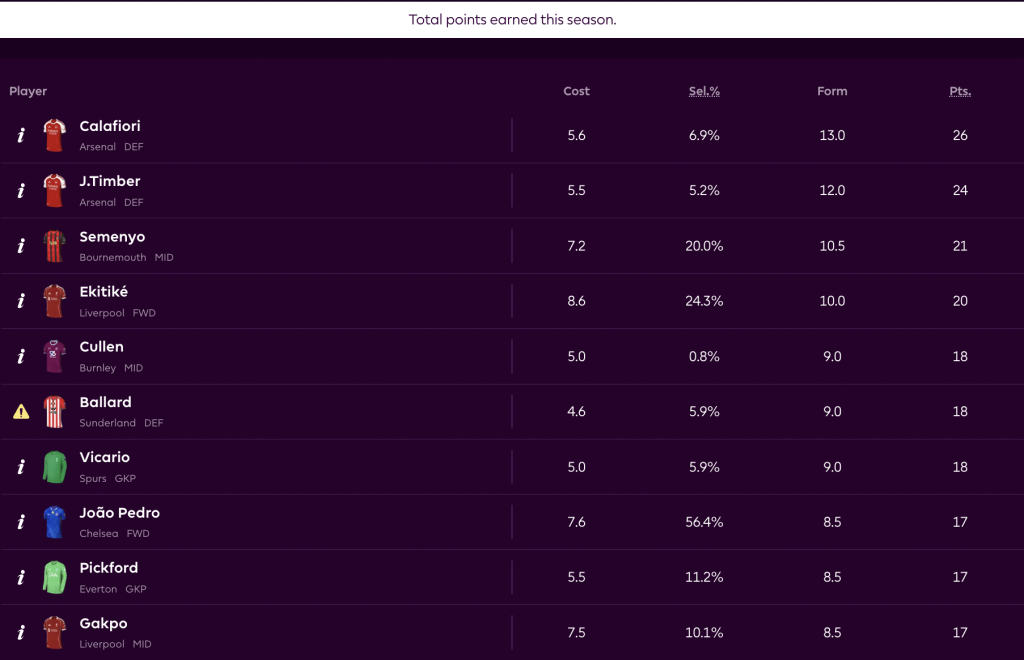Click the info icon beside Semenyo
Image resolution: width=1024 pixels, height=660 pixels.
coord(21,246)
